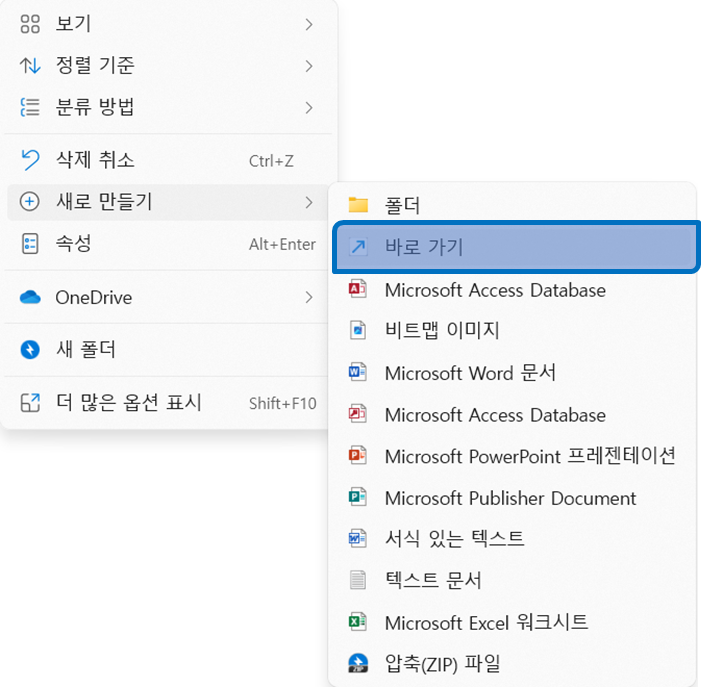Click the 속성 properties icon

[30, 244]
